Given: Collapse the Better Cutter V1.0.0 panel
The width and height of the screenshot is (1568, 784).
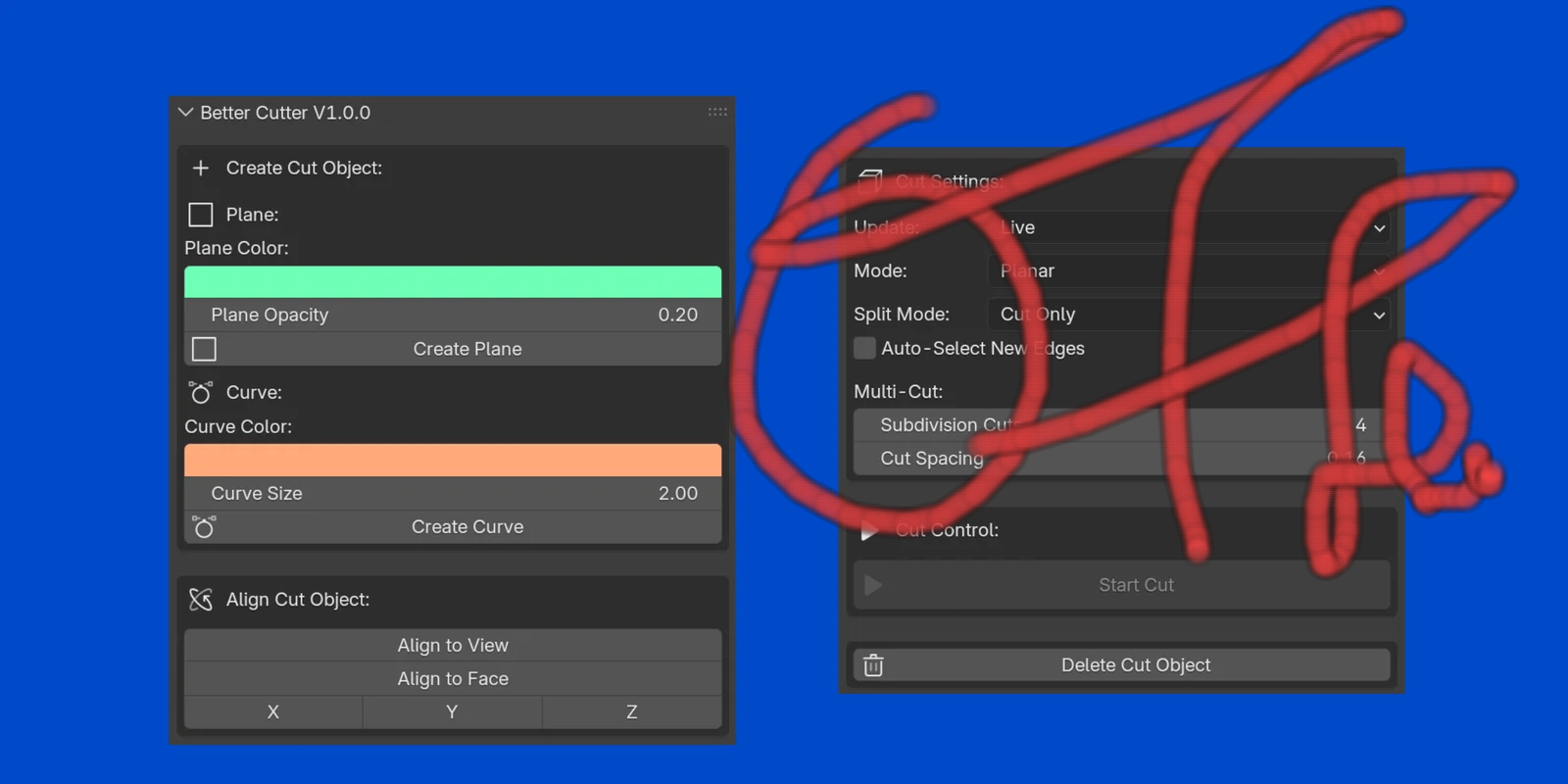Looking at the screenshot, I should pyautogui.click(x=186, y=113).
